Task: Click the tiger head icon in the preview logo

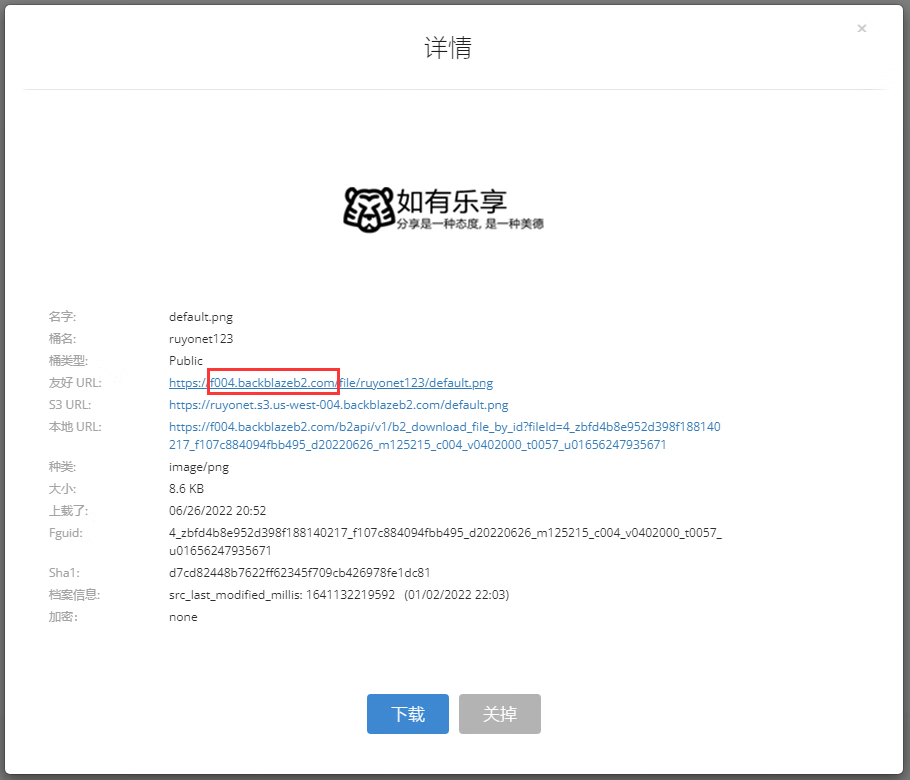Action: [x=368, y=208]
